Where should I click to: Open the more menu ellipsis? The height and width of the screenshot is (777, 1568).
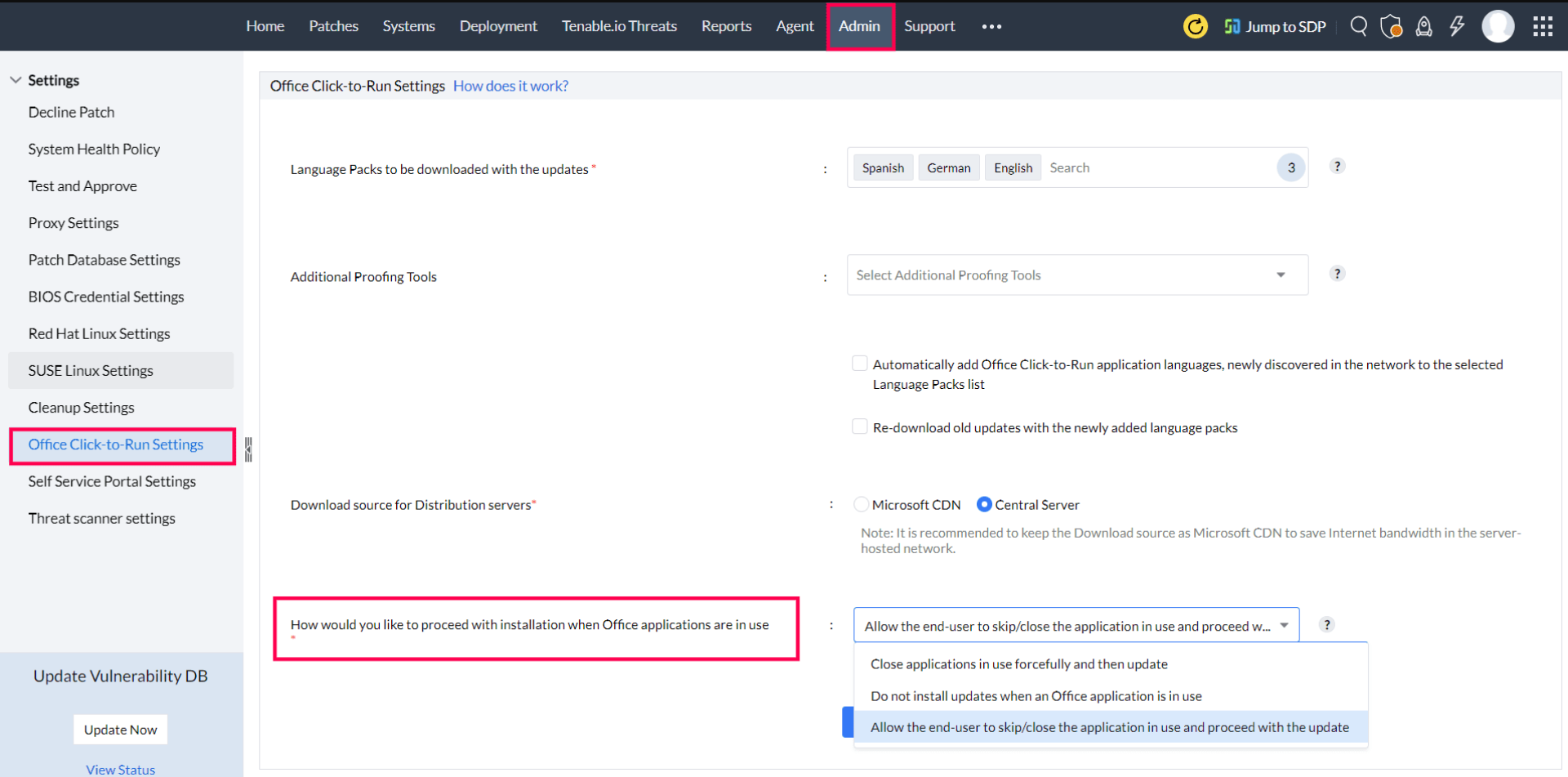[991, 26]
